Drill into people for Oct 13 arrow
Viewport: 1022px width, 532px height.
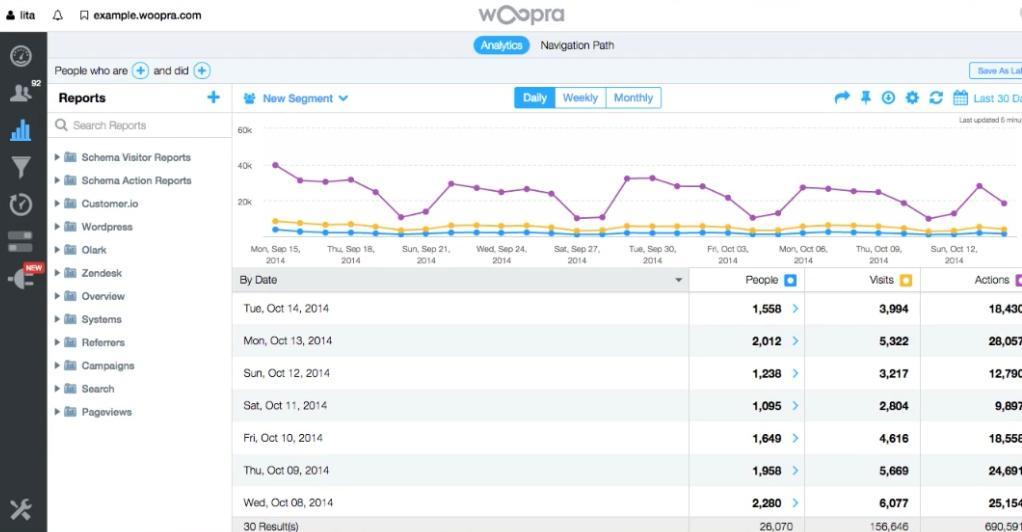tap(795, 340)
